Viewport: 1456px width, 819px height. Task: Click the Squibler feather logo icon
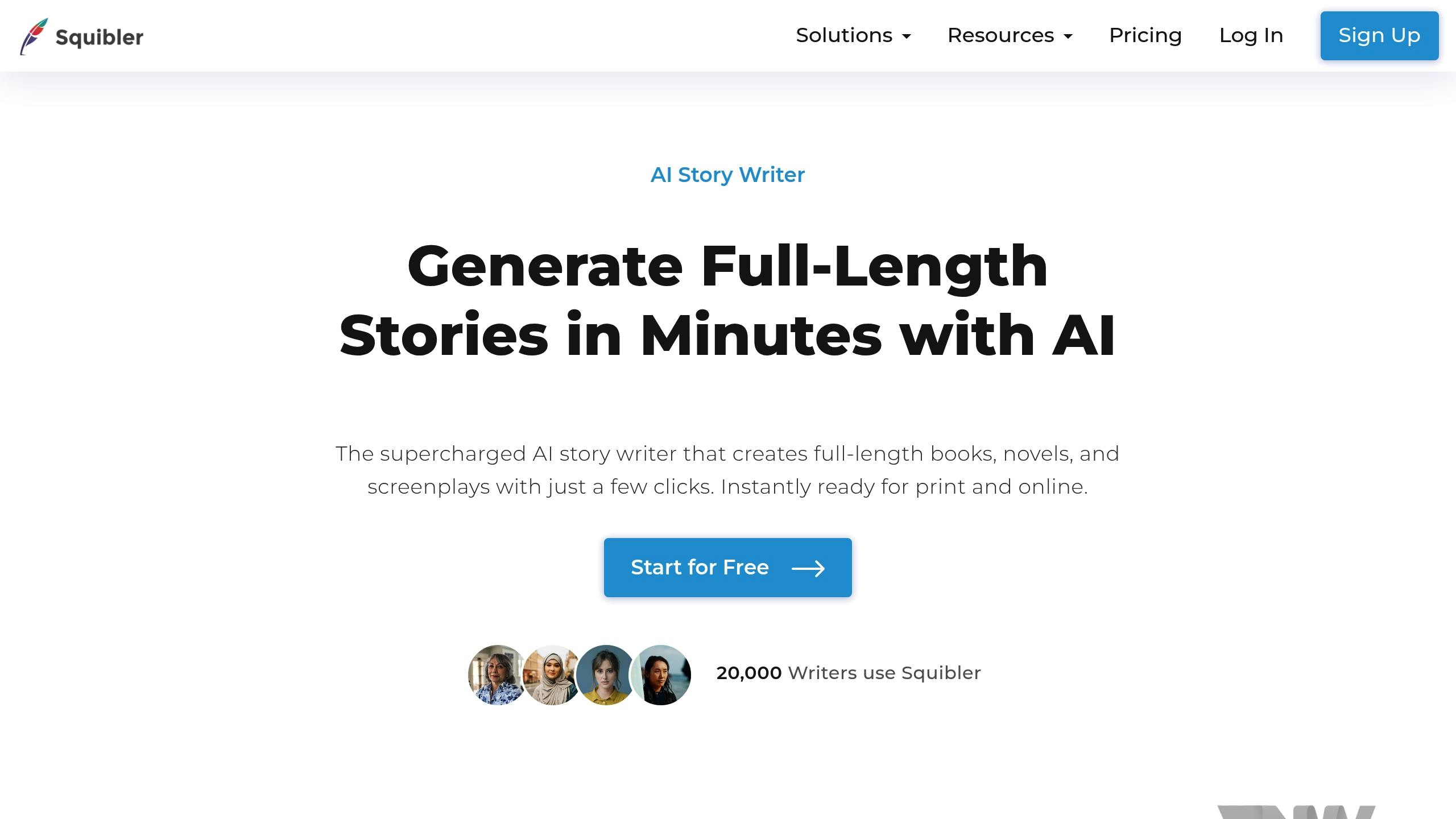tap(34, 36)
